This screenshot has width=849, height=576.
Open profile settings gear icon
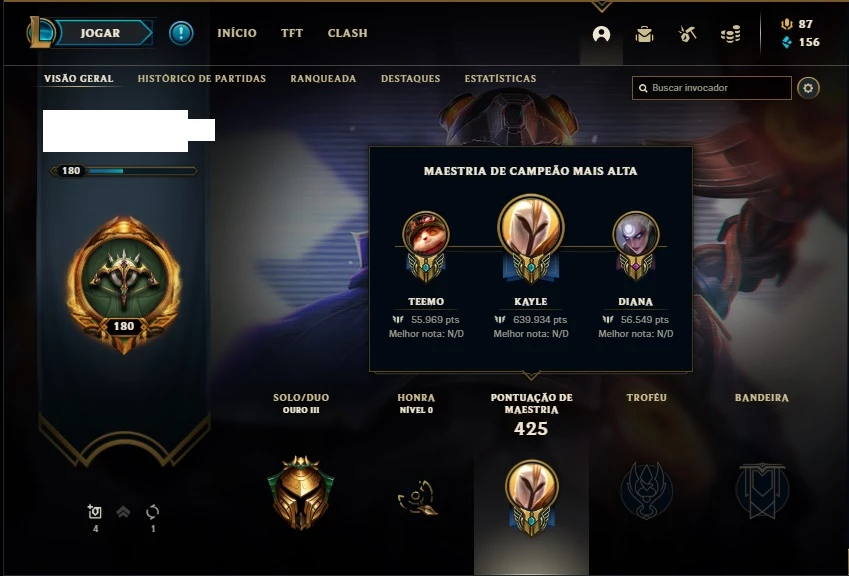pyautogui.click(x=808, y=88)
